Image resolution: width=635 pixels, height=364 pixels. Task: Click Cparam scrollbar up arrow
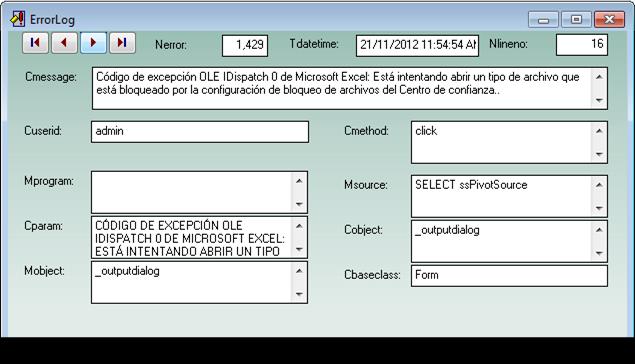point(299,226)
